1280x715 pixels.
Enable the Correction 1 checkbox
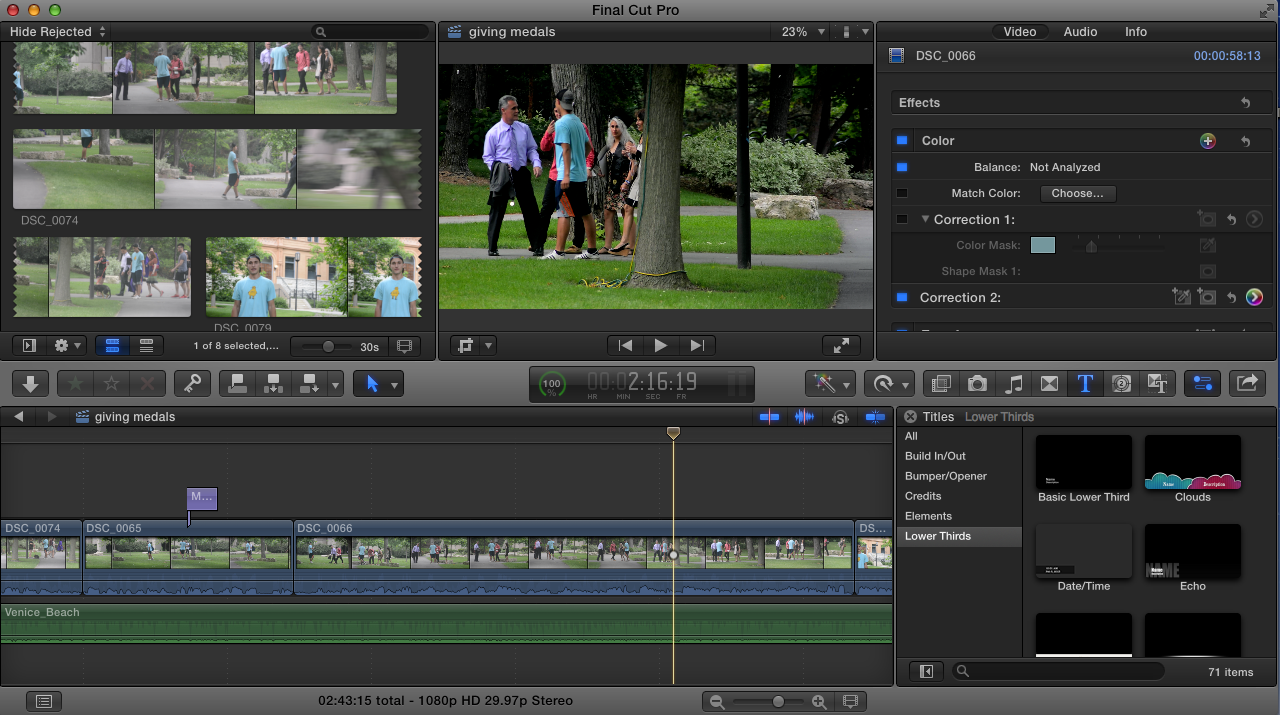tap(902, 219)
